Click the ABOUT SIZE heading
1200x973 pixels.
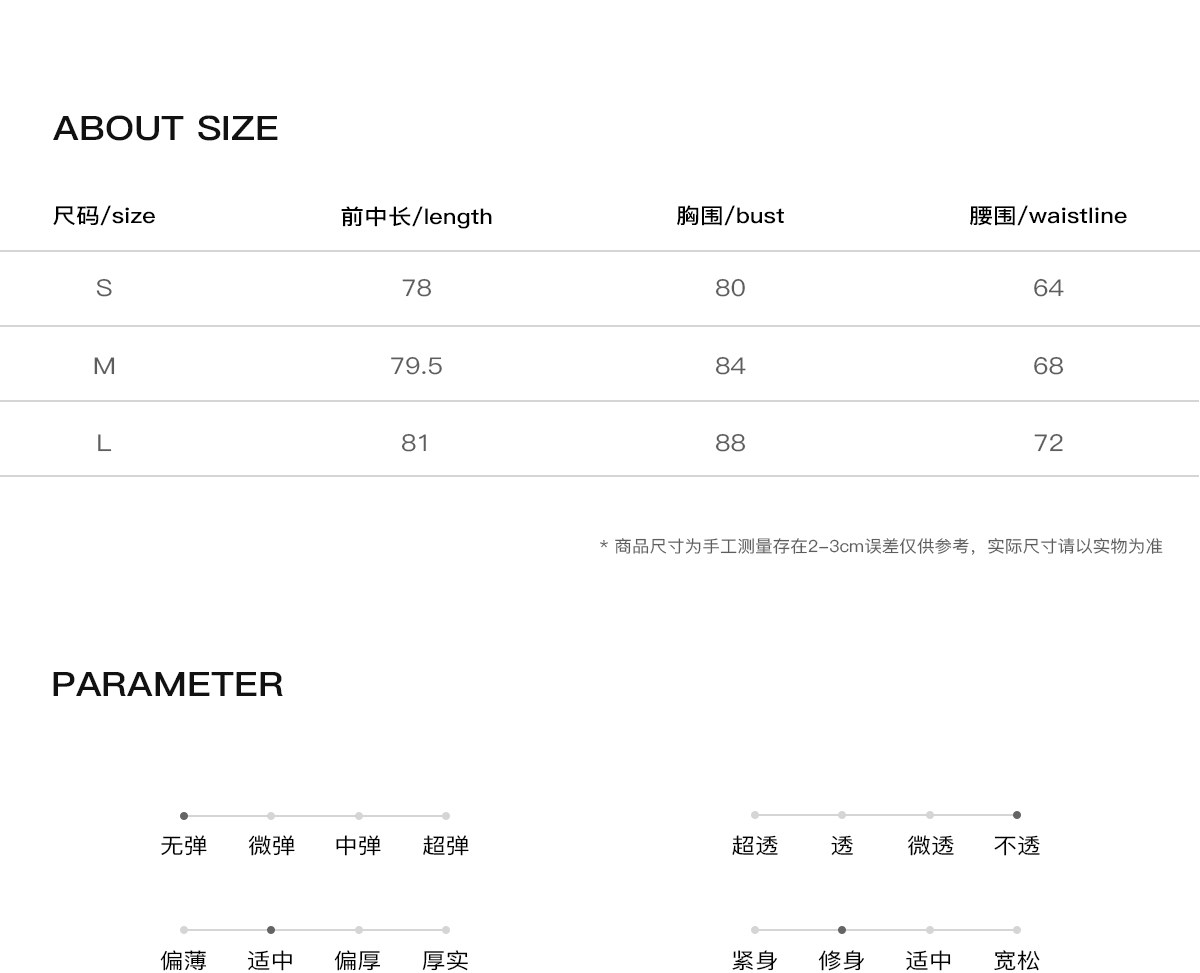pyautogui.click(x=165, y=128)
